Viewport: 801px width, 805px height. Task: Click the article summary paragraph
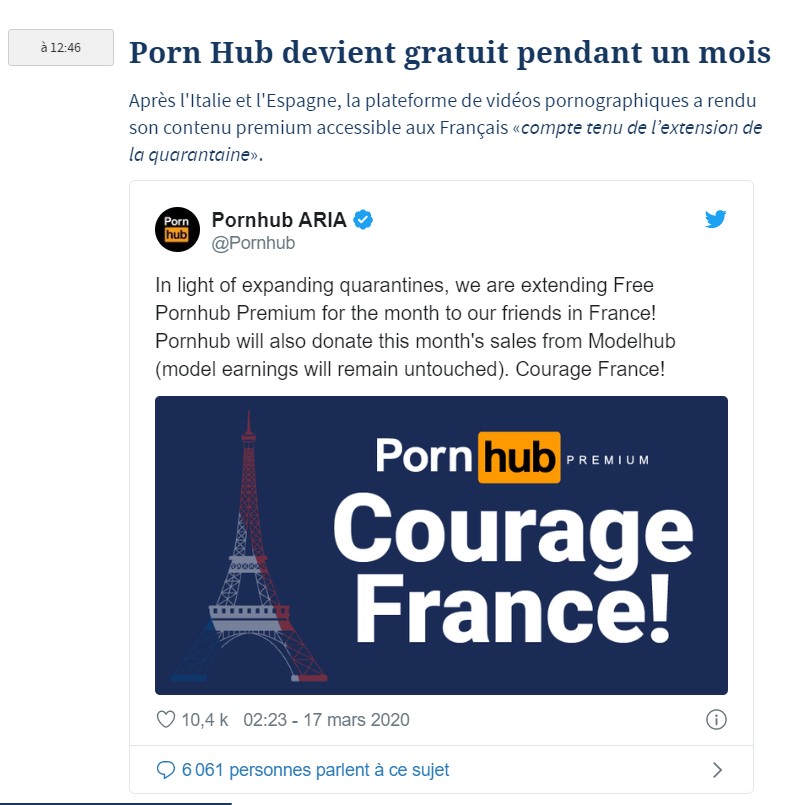[x=445, y=127]
